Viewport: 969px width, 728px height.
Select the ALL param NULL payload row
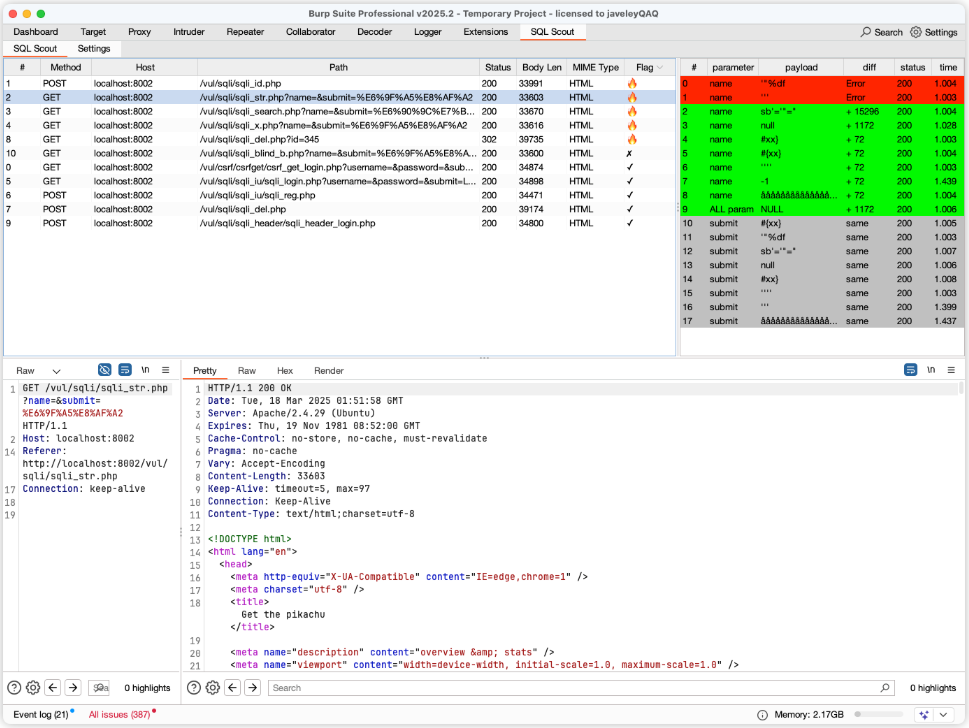(822, 210)
